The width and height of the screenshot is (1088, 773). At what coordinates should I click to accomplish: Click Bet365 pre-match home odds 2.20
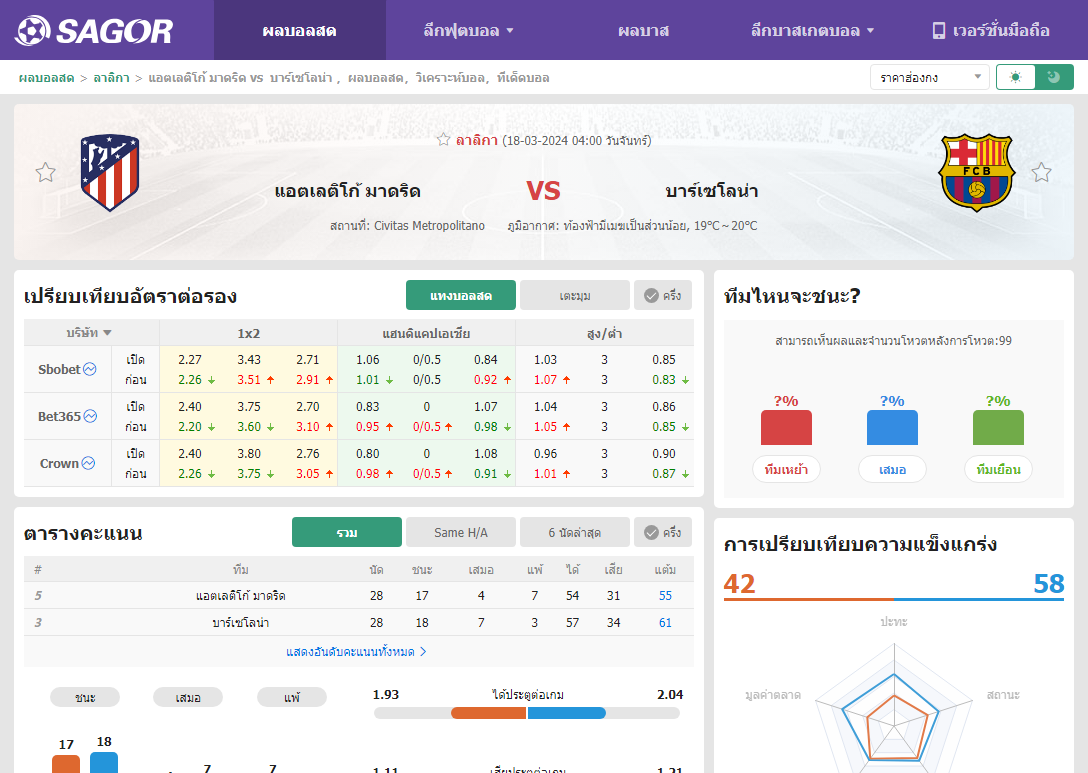pyautogui.click(x=189, y=427)
